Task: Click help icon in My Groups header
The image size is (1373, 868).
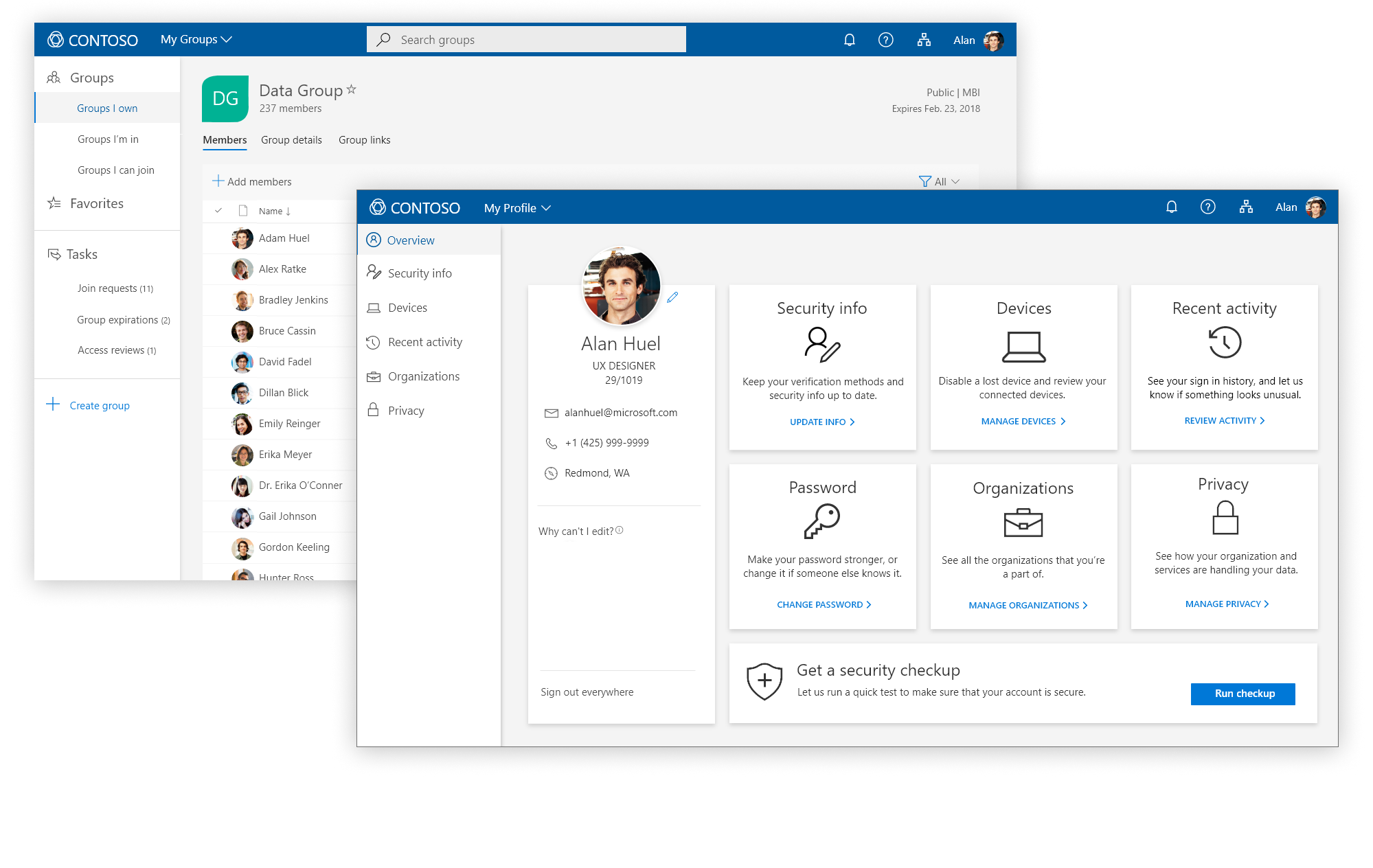Action: click(x=885, y=40)
